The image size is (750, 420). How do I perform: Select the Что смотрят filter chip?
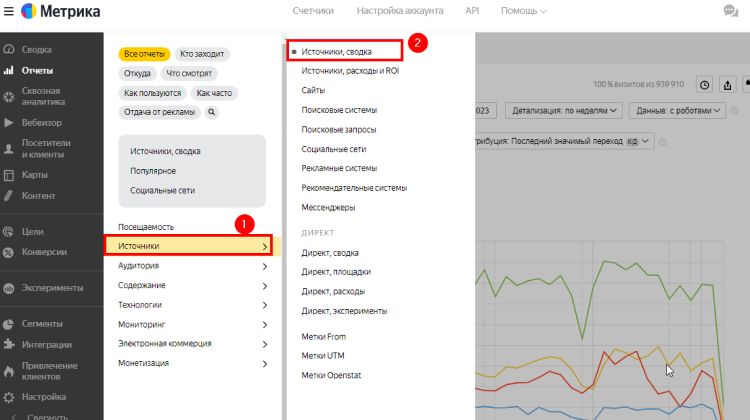click(189, 73)
